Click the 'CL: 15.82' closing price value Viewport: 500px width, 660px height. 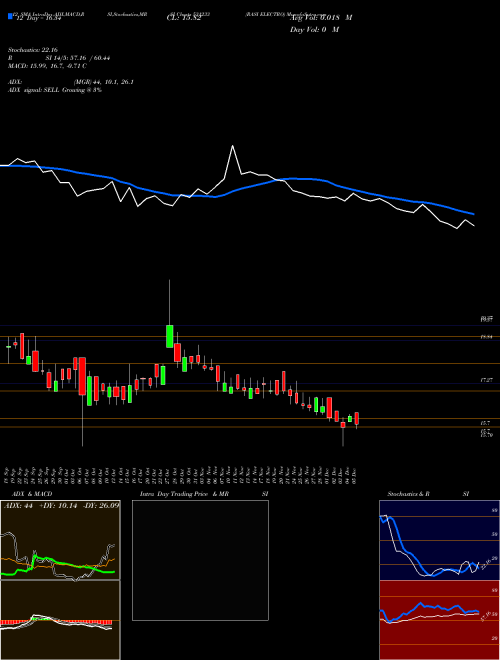click(184, 18)
